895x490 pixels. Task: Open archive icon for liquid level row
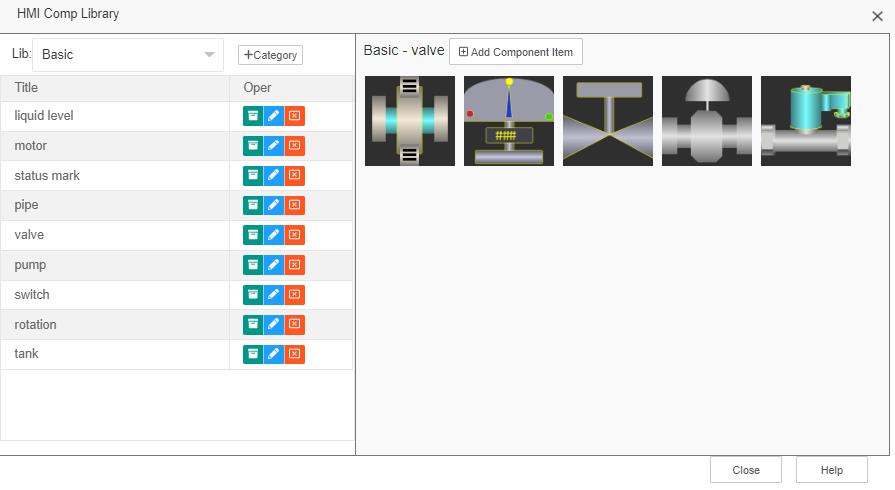[x=253, y=116]
